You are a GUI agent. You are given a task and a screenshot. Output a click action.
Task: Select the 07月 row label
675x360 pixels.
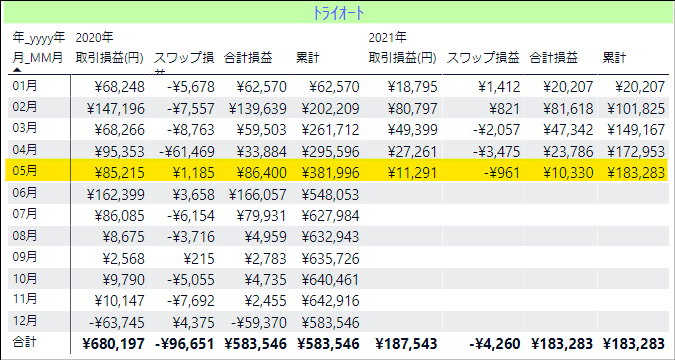pyautogui.click(x=25, y=214)
